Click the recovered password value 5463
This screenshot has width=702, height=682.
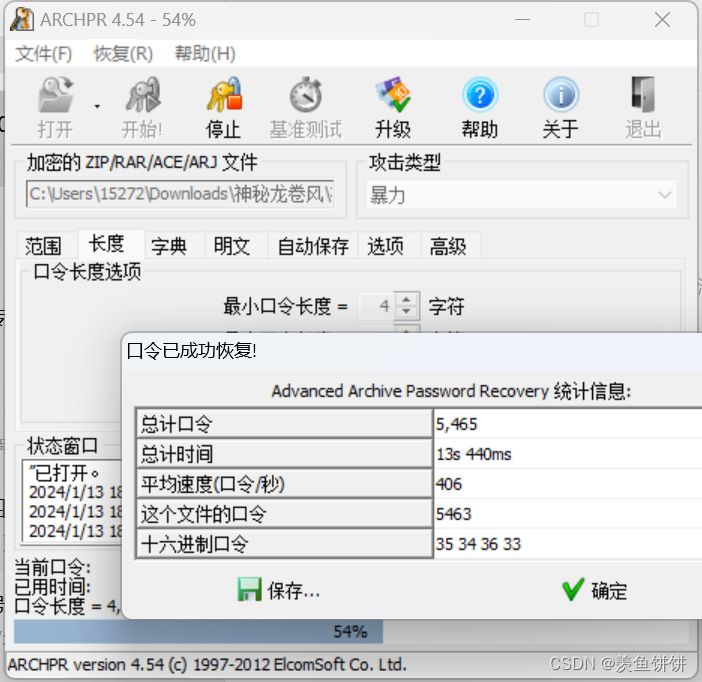[454, 514]
